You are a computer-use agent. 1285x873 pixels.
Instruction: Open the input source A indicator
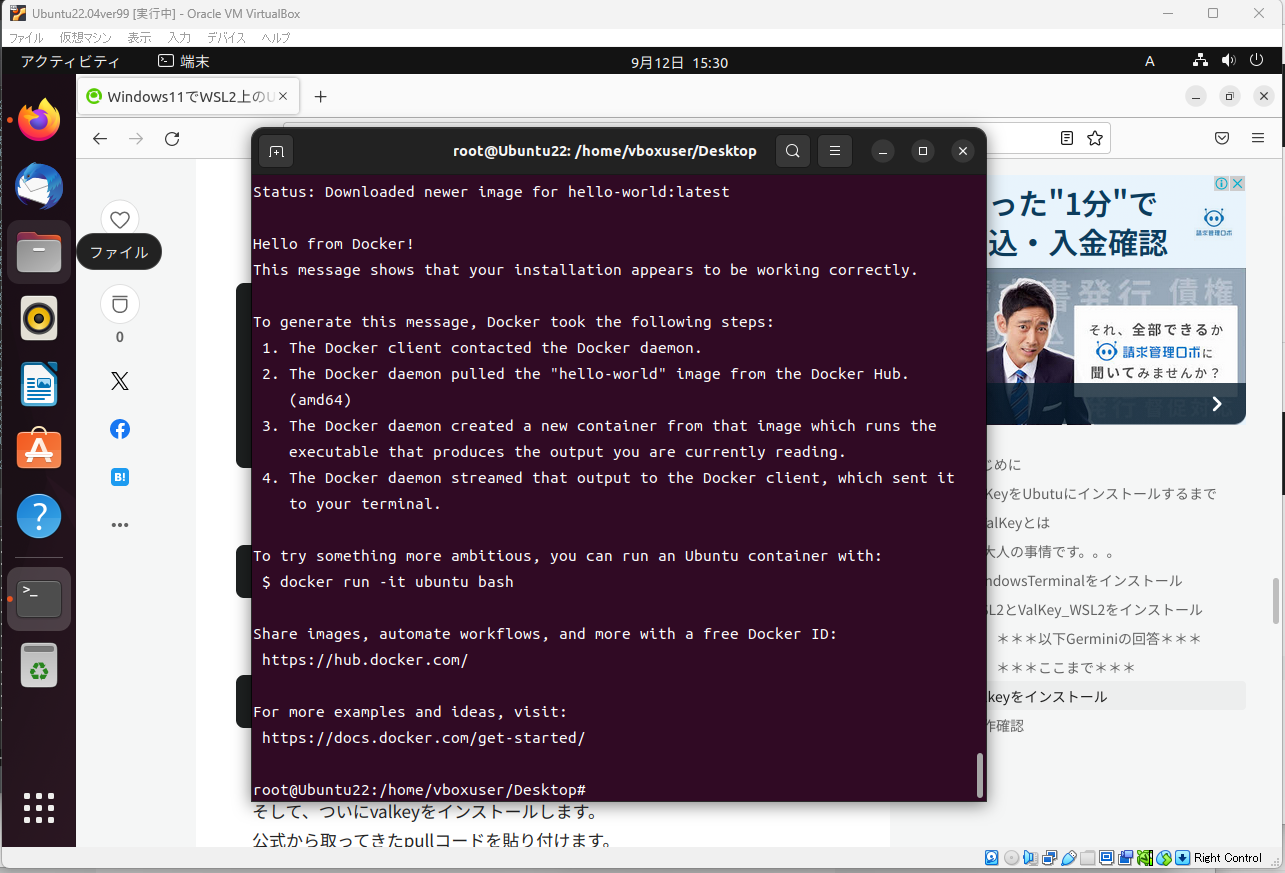1150,62
